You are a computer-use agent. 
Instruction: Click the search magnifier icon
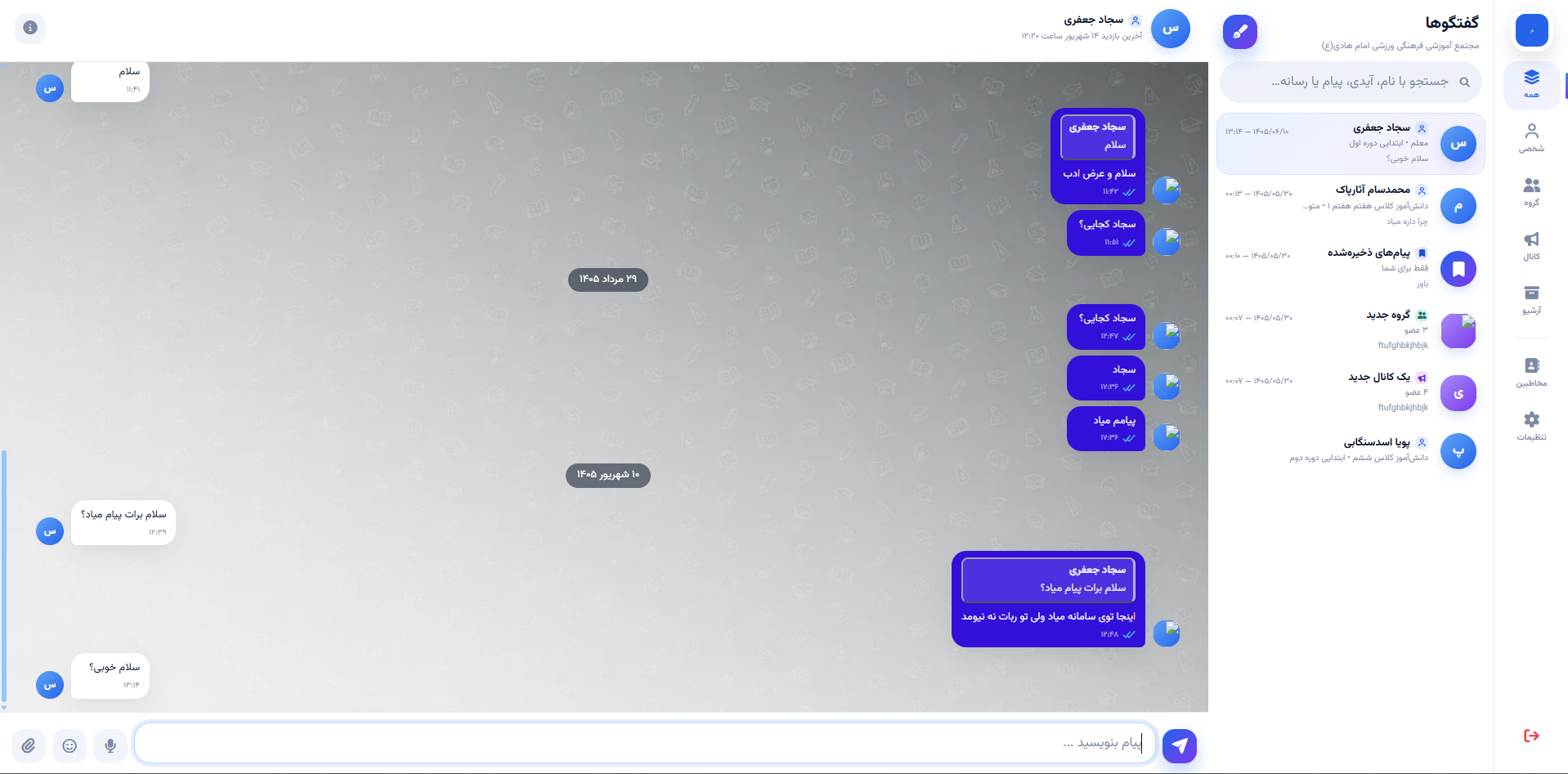tap(1464, 82)
